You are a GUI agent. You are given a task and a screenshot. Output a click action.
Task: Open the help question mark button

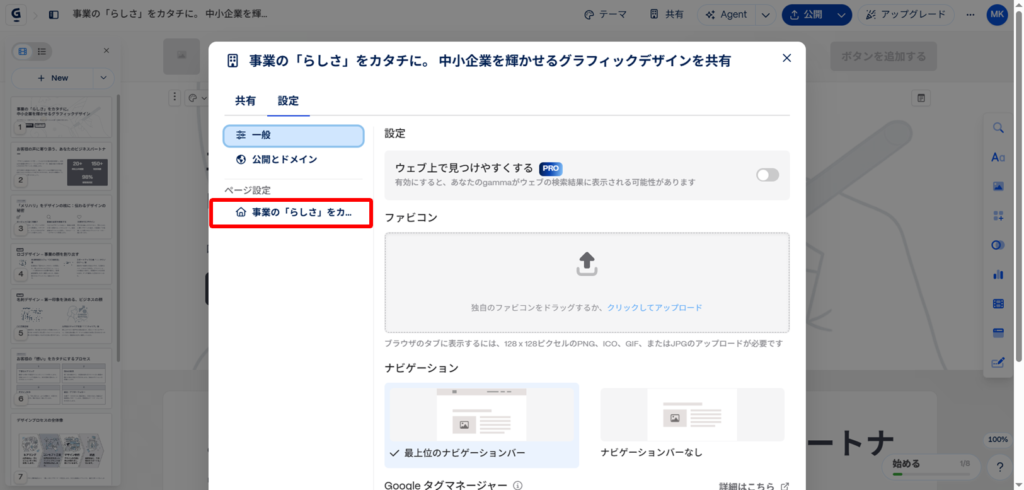pyautogui.click(x=998, y=466)
